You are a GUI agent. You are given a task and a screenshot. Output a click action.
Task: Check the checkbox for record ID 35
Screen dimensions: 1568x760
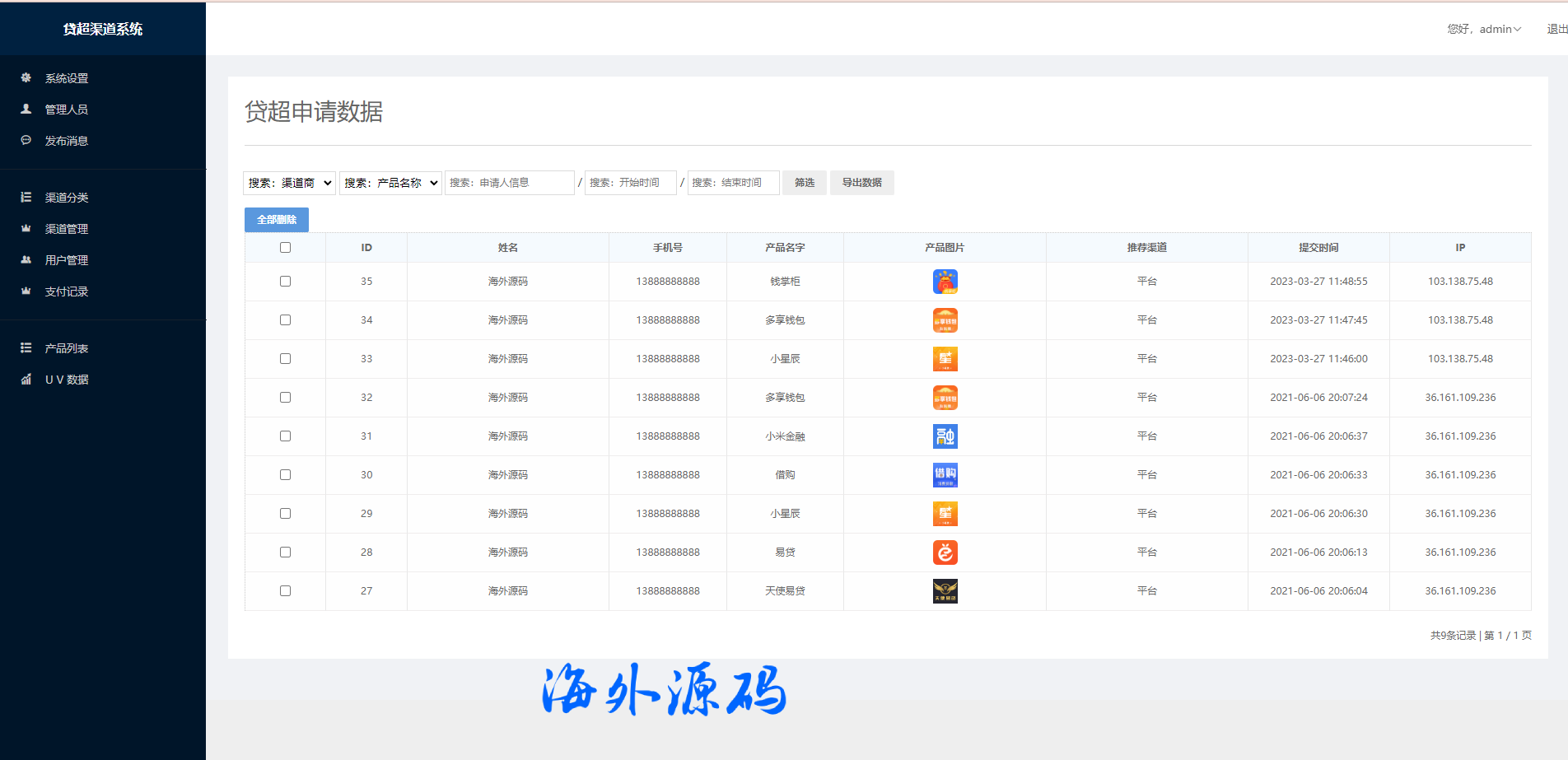285,282
